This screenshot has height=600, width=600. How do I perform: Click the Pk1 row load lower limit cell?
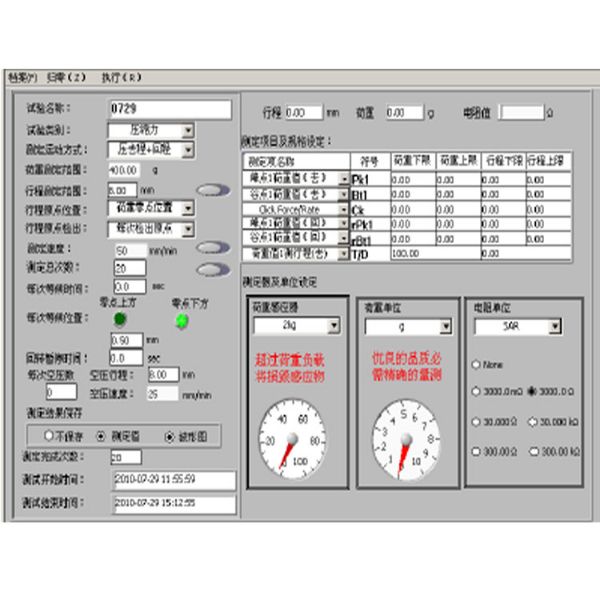coord(413,178)
